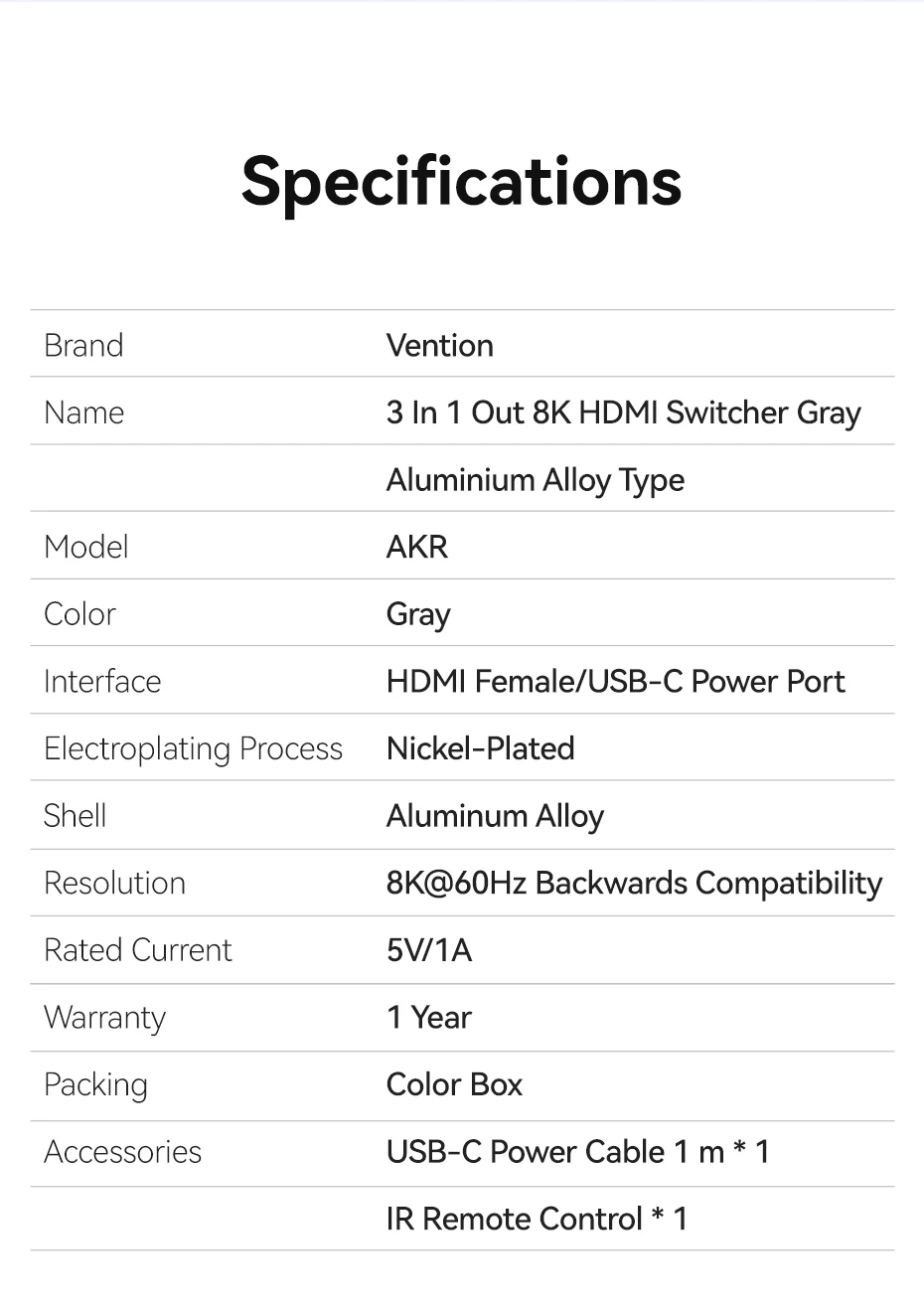Screen dimensions: 924x1314
Task: Select the Rated Current label
Action: pyautogui.click(x=137, y=950)
